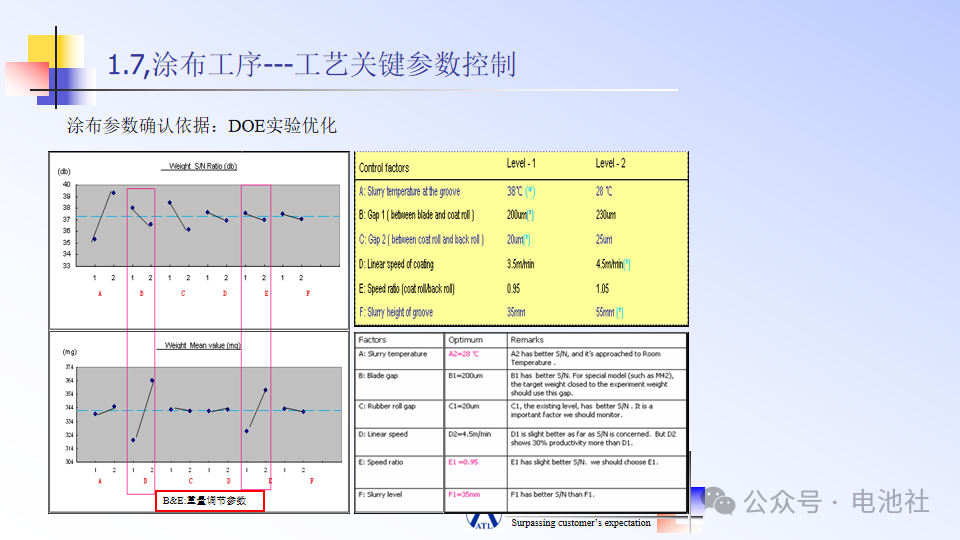Click the red-boxed label "B&E:重量调节参数"
This screenshot has height=540, width=960.
point(210,500)
